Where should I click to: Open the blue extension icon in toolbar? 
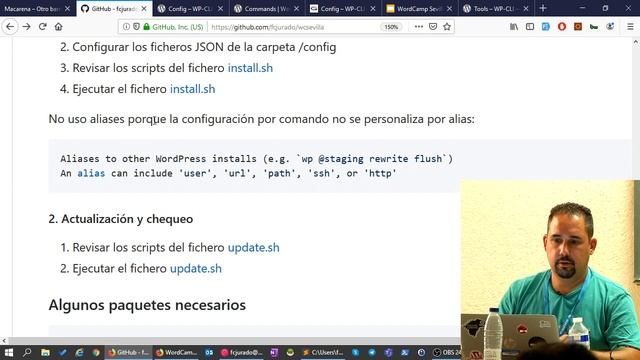[x=546, y=27]
